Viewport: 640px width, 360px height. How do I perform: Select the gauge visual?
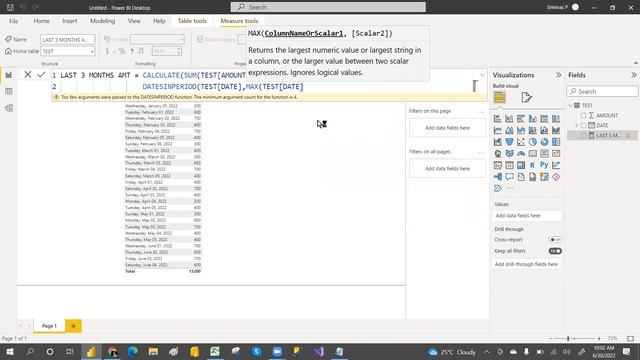coord(521,153)
